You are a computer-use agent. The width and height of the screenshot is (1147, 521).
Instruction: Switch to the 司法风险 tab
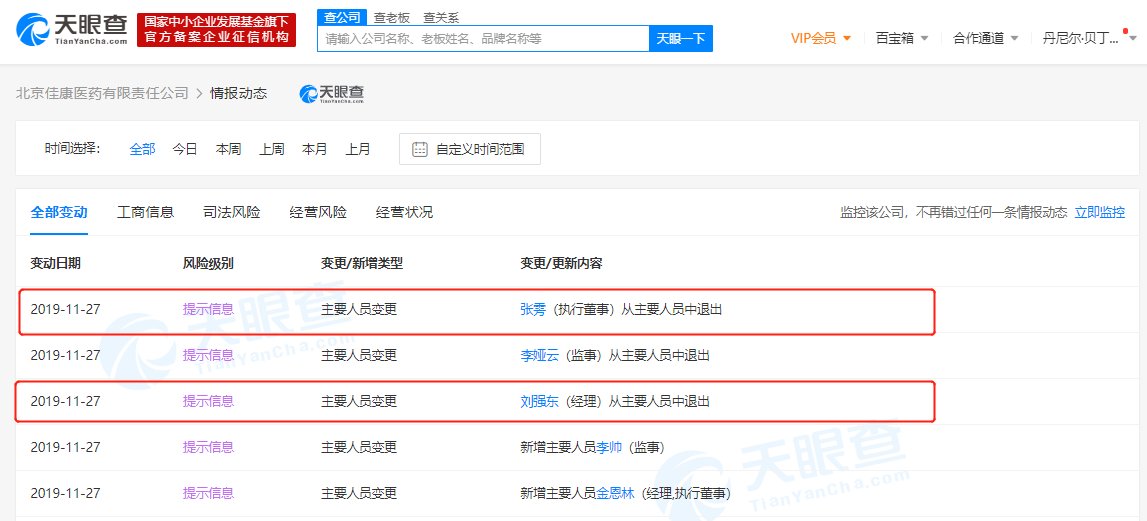click(231, 212)
